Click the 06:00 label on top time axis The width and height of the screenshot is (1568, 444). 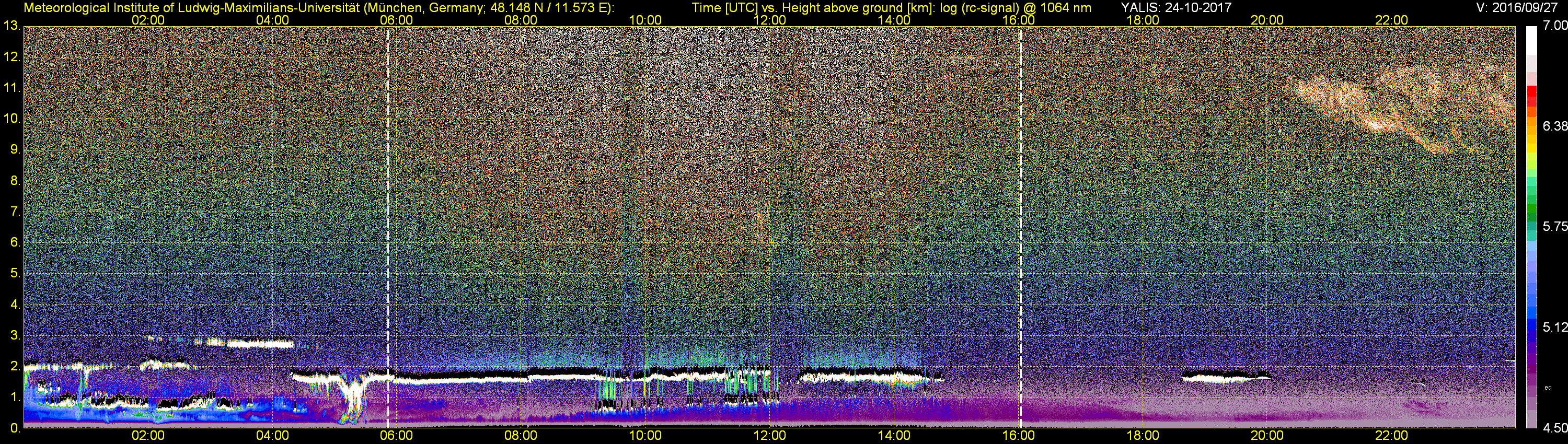click(x=396, y=20)
